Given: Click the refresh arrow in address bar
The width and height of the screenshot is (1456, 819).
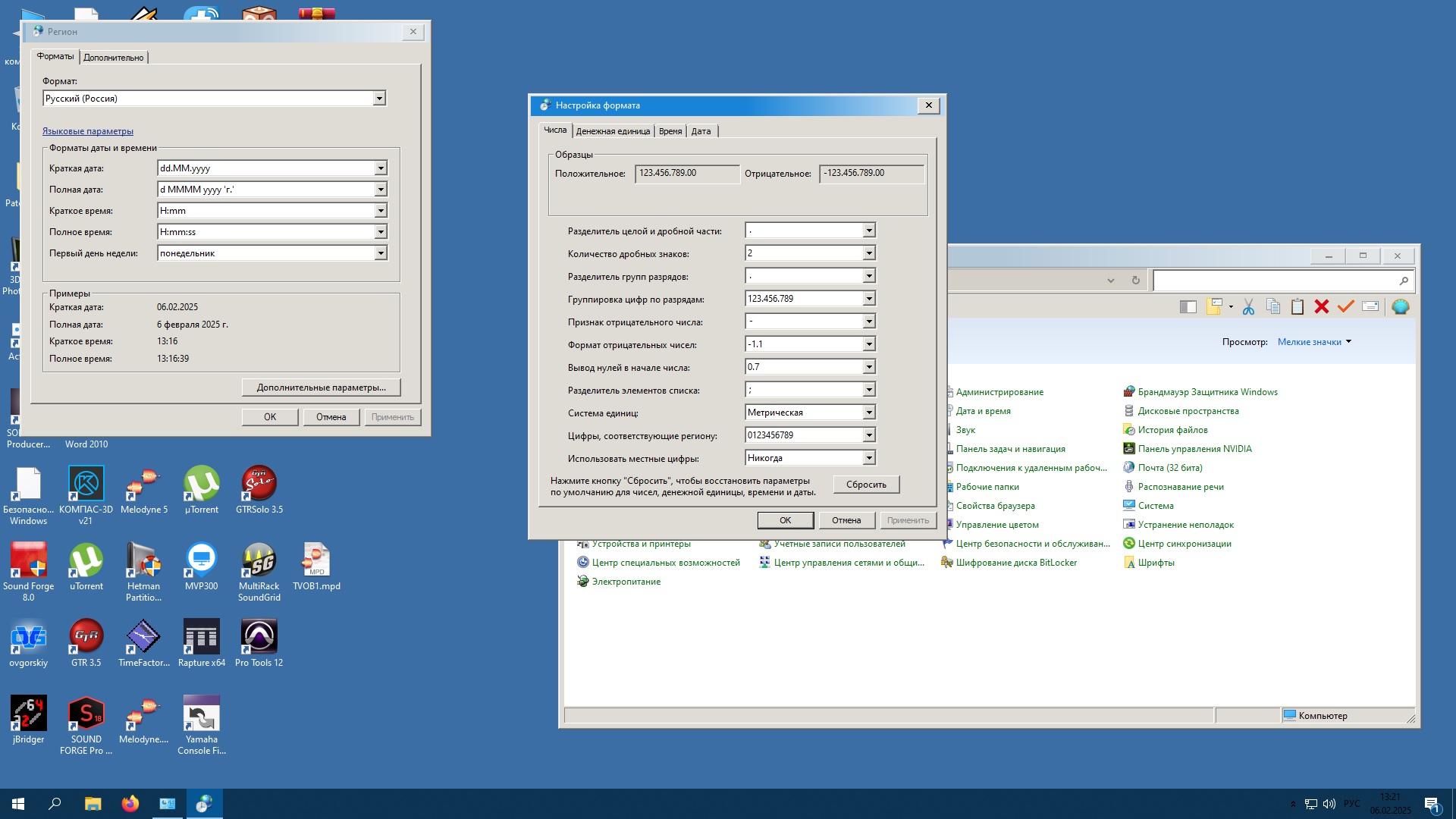Looking at the screenshot, I should [1135, 281].
